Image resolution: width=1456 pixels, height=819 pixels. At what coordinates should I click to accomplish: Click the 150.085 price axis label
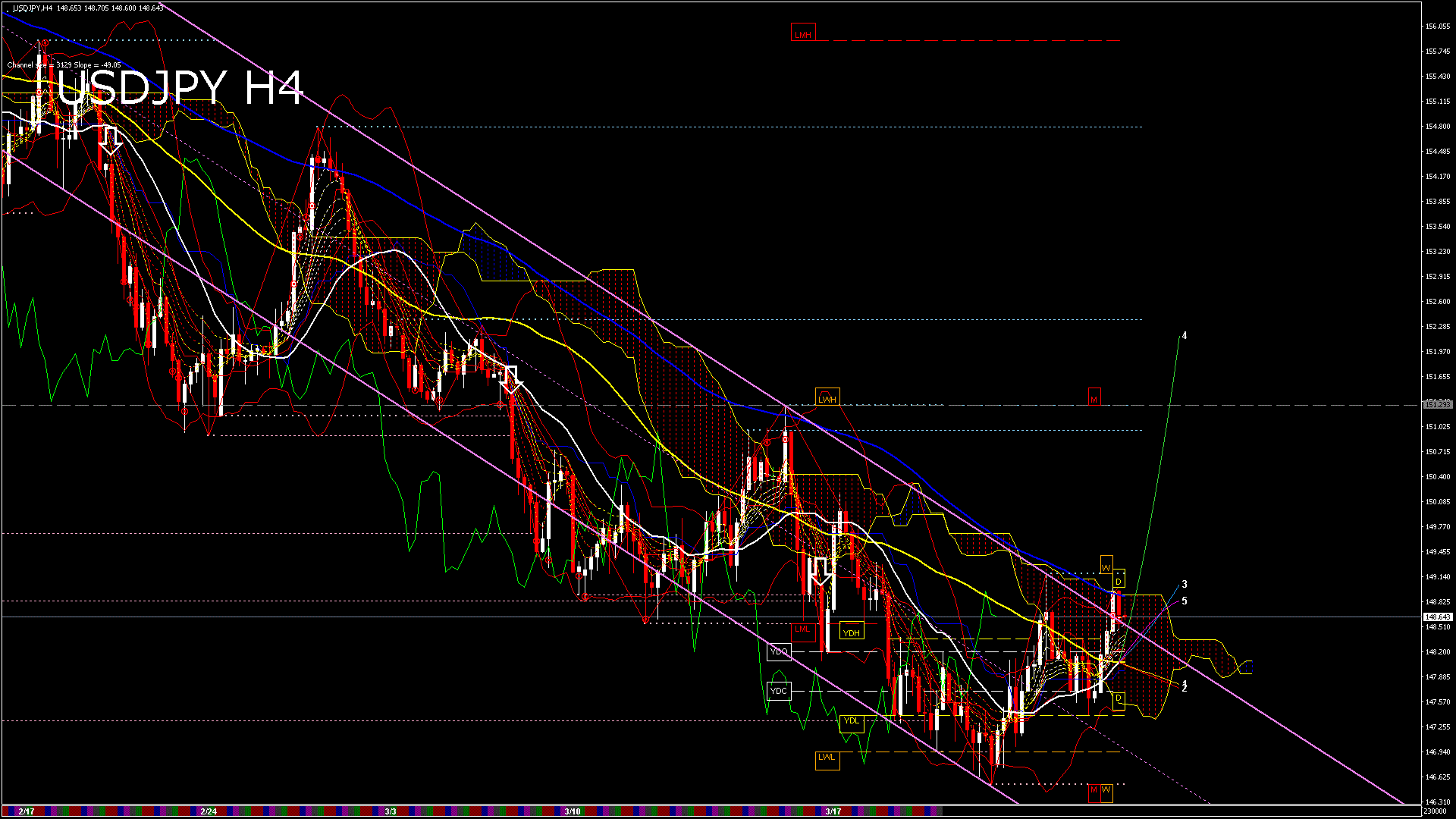pos(1438,502)
